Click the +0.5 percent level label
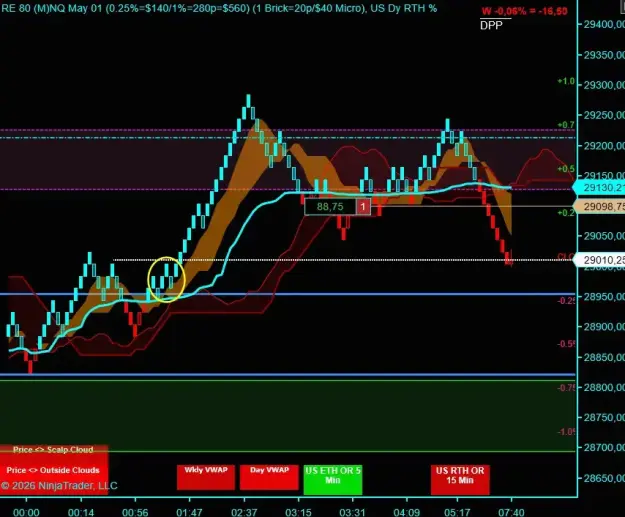 566,169
